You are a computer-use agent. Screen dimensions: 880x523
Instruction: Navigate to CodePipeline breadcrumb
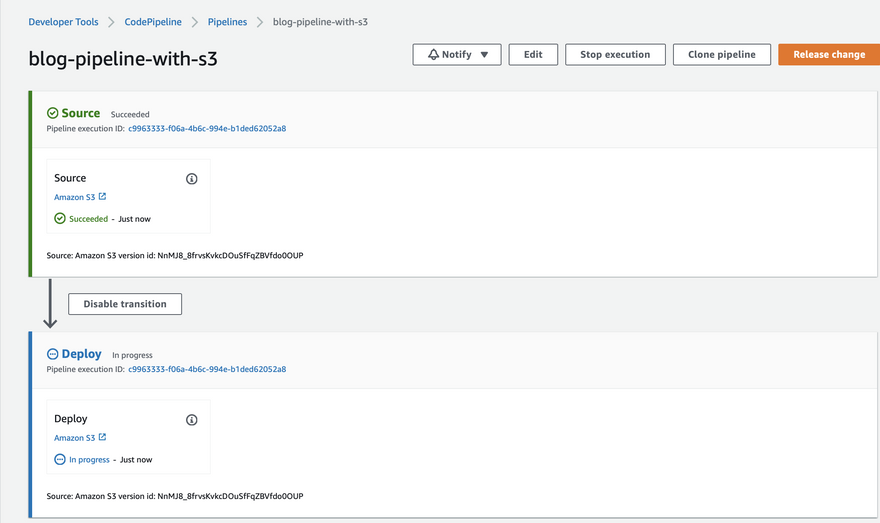[x=154, y=21]
